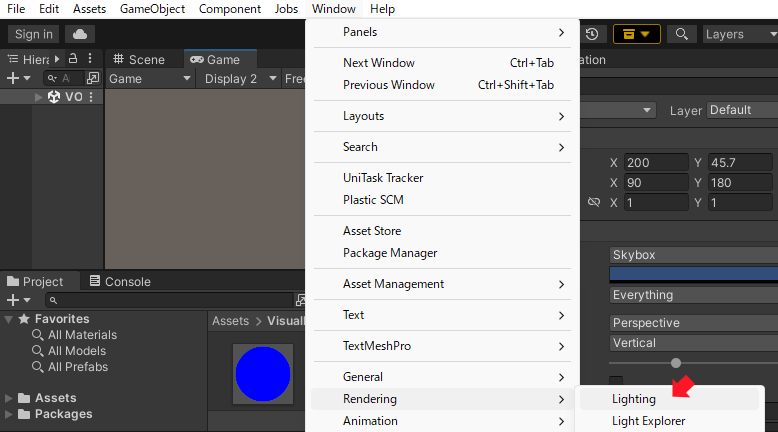Open the Edit menu
The height and width of the screenshot is (432, 778).
(x=49, y=9)
